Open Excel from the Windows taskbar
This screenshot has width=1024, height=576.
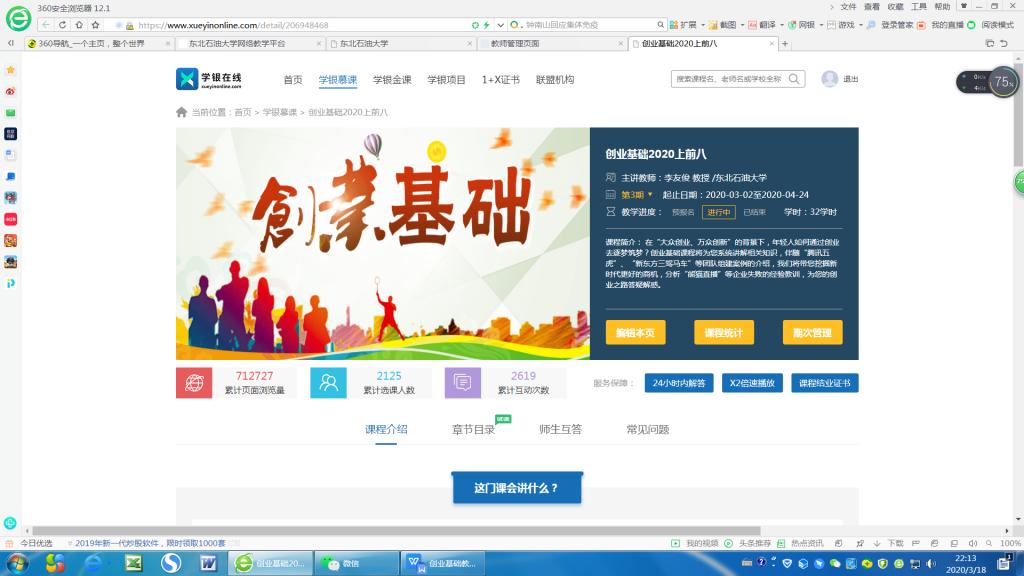[x=132, y=563]
